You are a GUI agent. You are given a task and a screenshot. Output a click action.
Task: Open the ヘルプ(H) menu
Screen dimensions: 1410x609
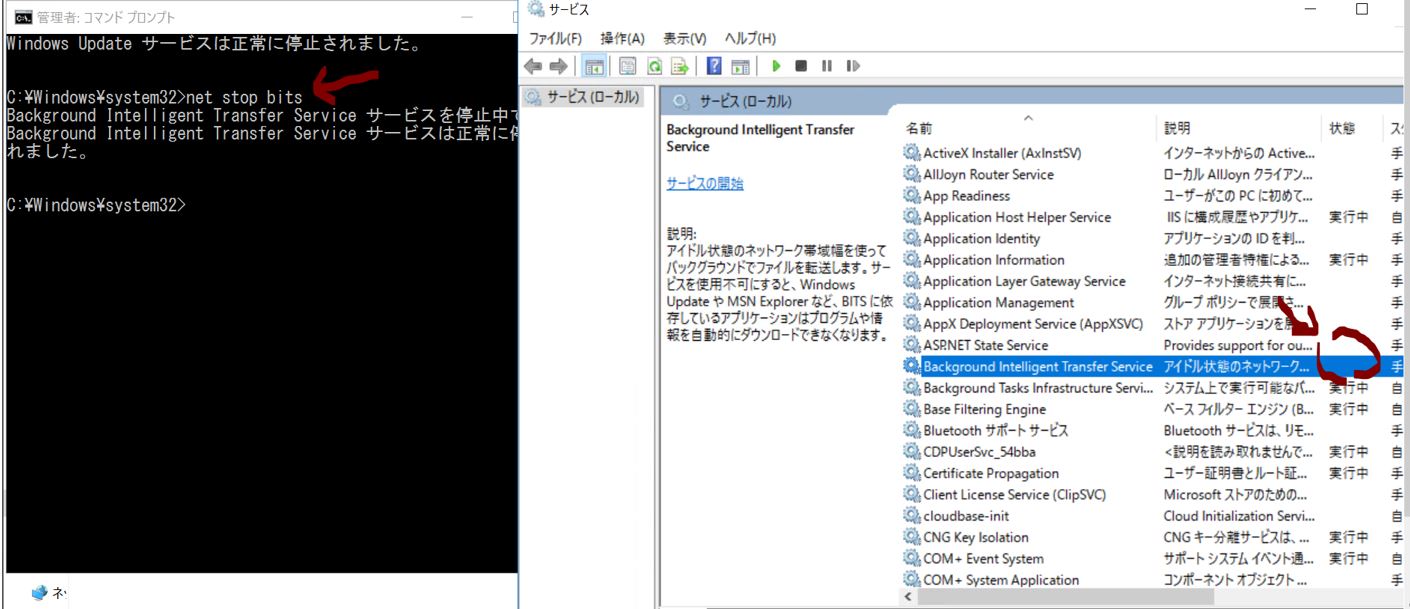(749, 38)
